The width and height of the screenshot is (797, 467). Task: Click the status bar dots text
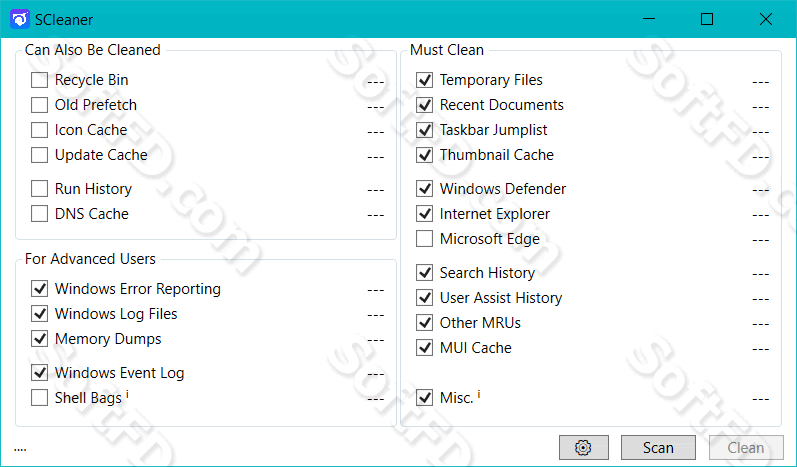[x=20, y=450]
